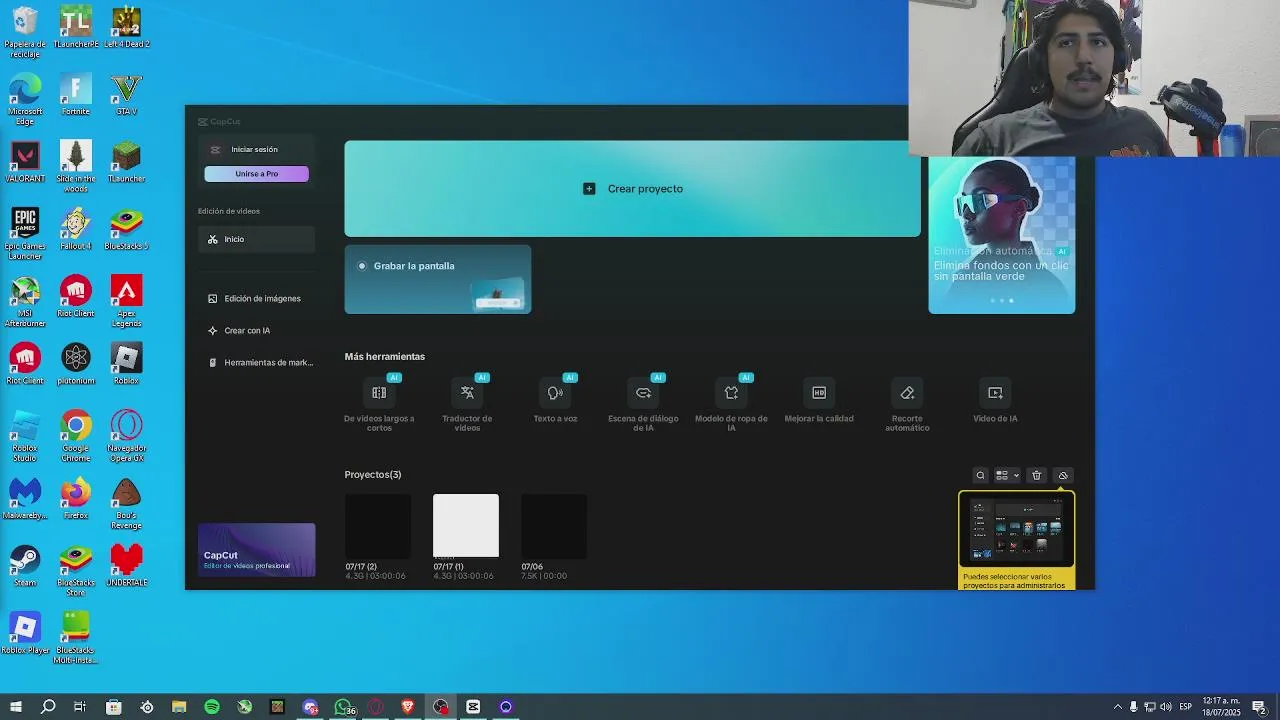Select the Roblox desktop icon
Viewport: 1280px width, 720px height.
point(127,364)
